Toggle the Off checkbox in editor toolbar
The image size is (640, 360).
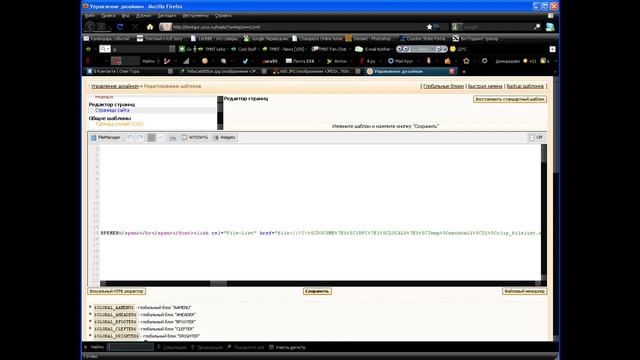point(531,138)
